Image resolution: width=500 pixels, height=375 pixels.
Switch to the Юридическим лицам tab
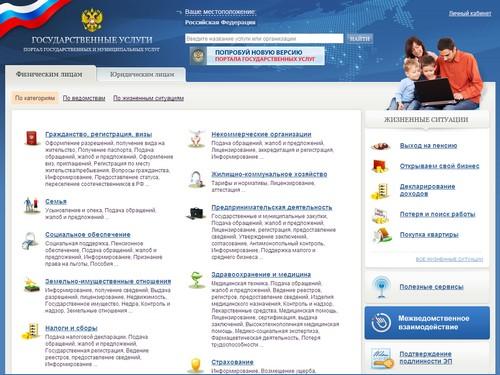tap(142, 75)
